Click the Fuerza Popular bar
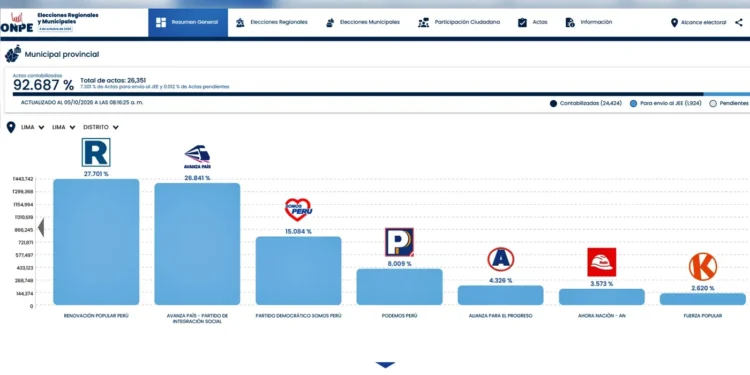The image size is (750, 375). 703,299
